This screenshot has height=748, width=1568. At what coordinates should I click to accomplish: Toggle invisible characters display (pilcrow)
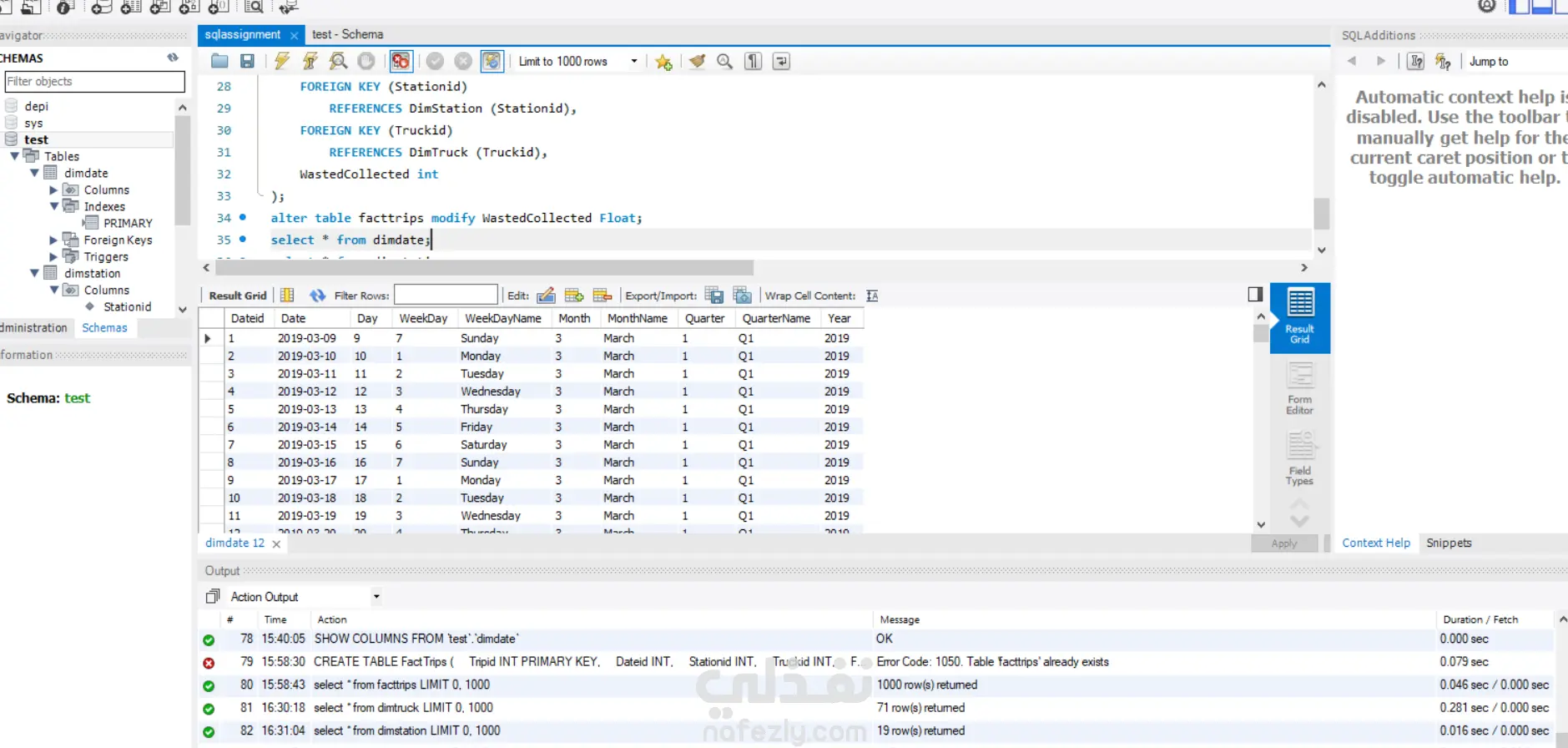[x=753, y=61]
